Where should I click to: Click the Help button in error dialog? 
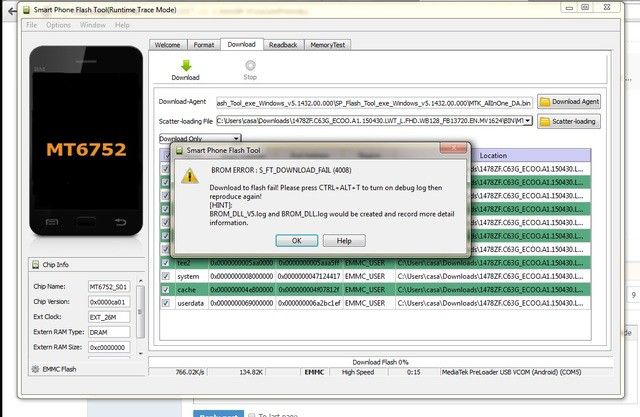(x=344, y=241)
